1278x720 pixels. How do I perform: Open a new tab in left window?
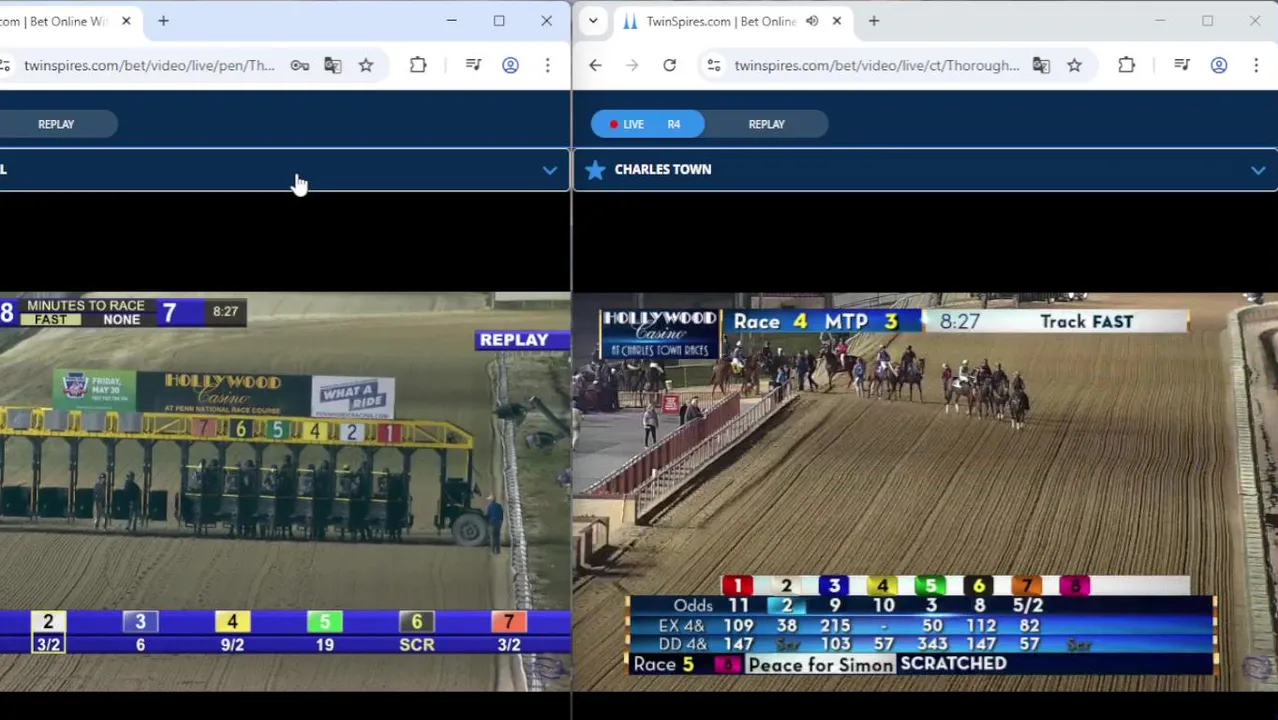point(163,21)
